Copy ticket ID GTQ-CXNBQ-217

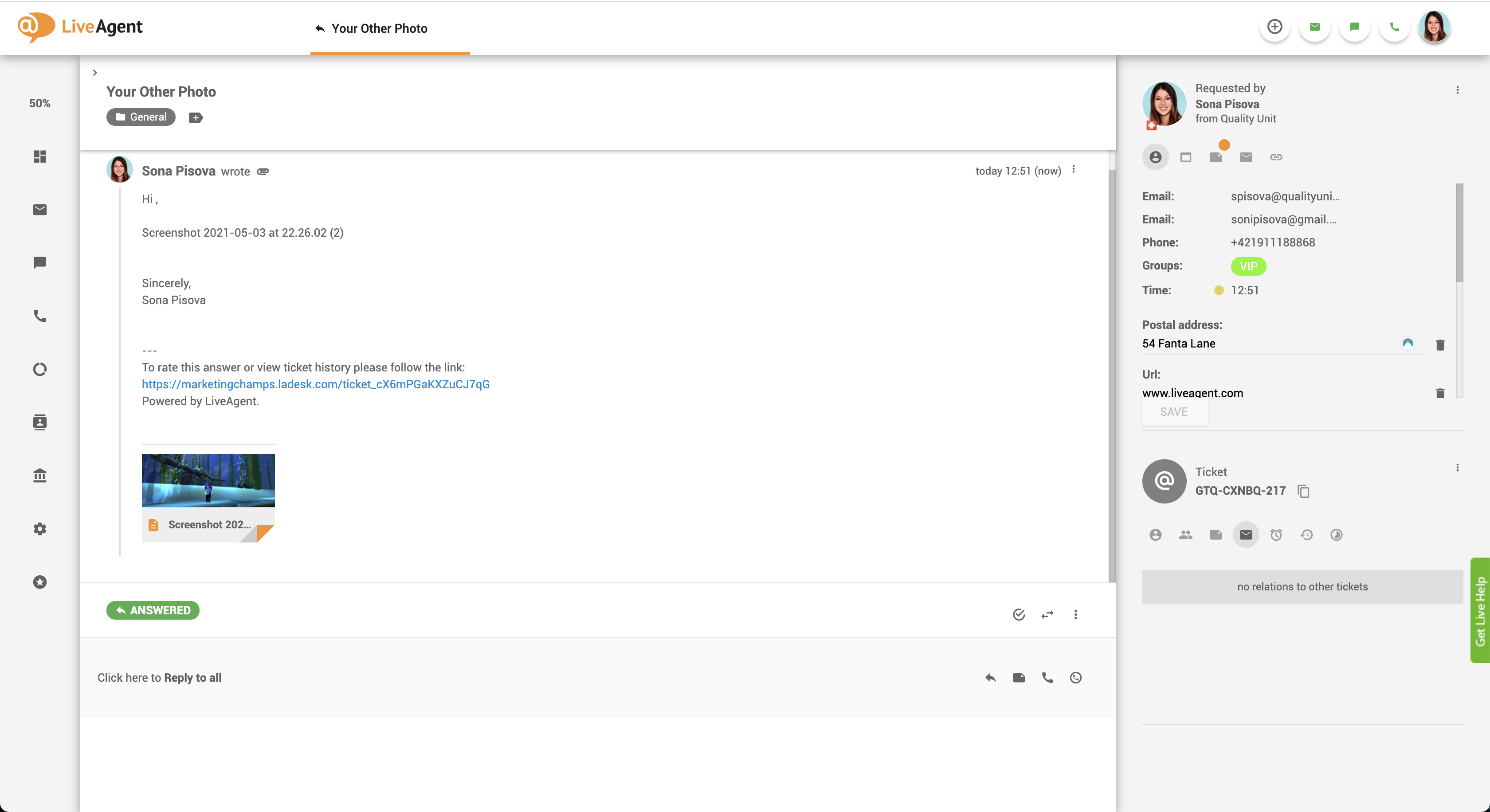coord(1303,491)
